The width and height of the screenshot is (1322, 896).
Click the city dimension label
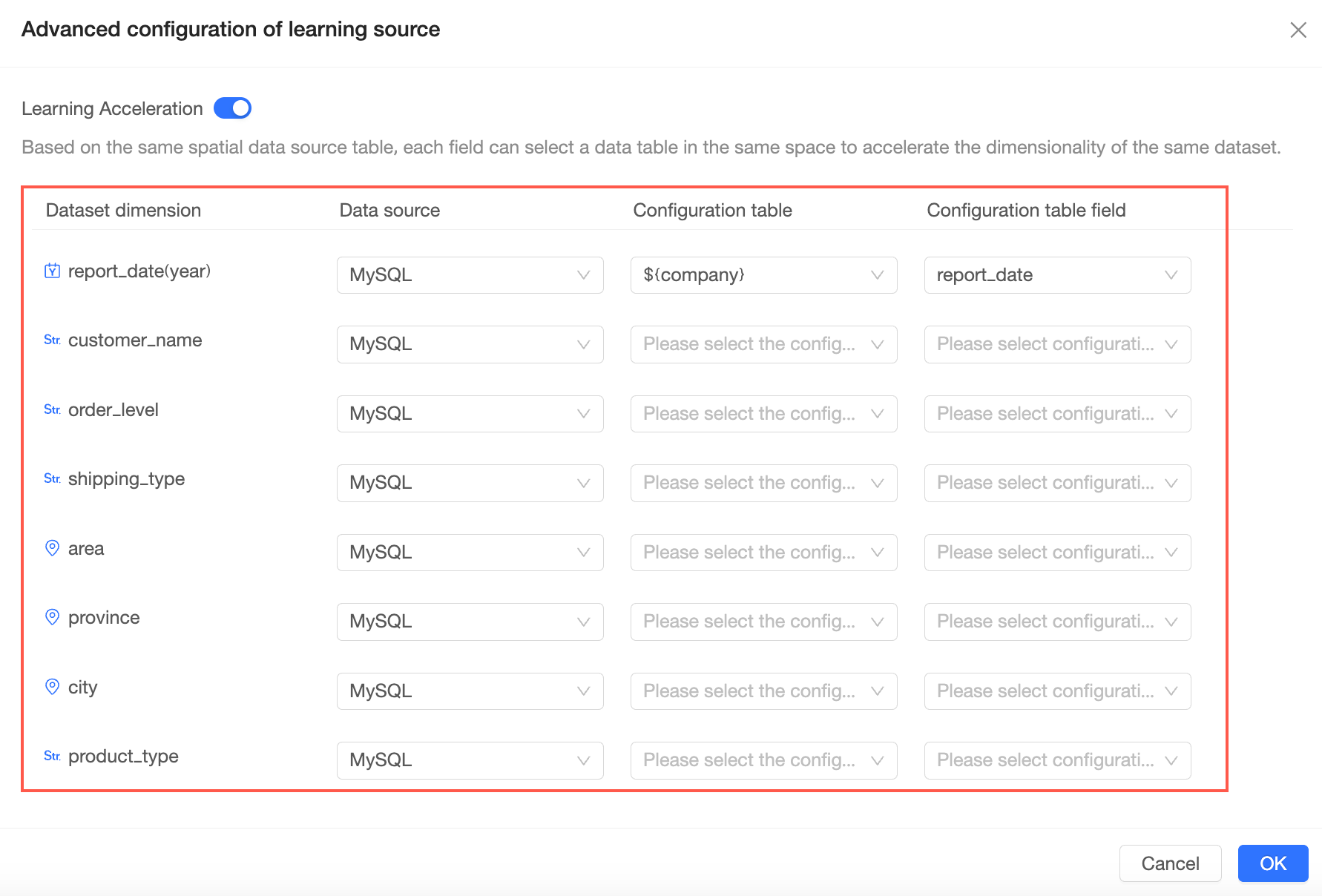pyautogui.click(x=83, y=688)
